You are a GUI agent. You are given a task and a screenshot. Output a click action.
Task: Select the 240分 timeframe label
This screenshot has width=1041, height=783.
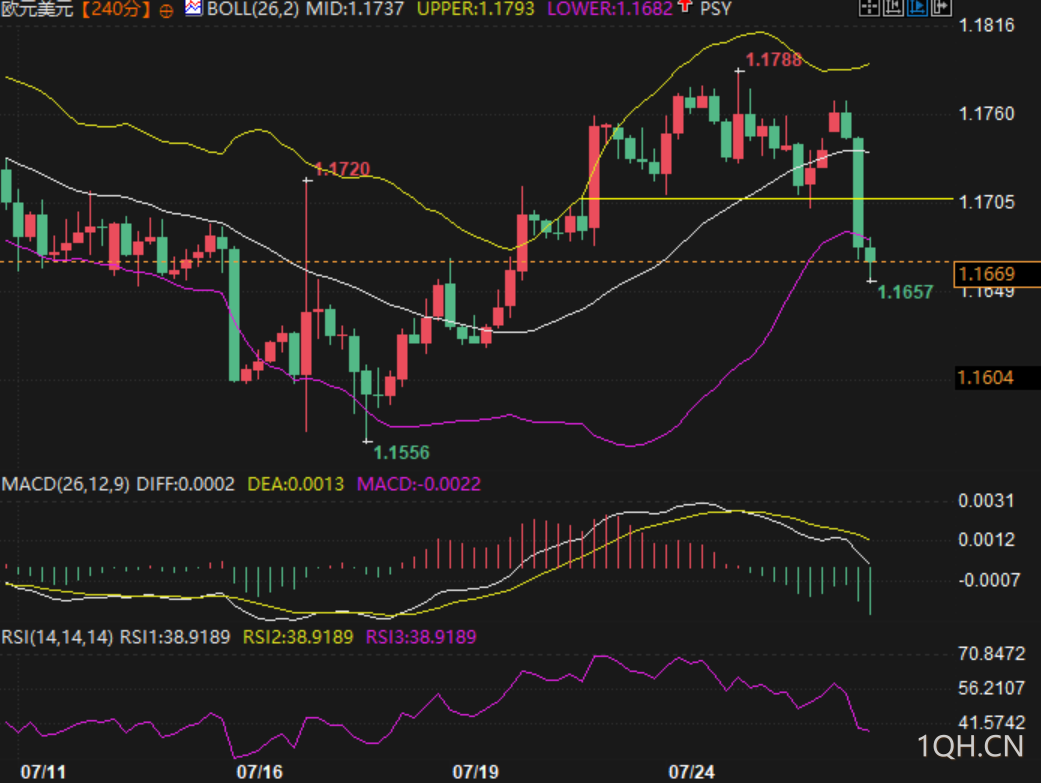point(116,9)
